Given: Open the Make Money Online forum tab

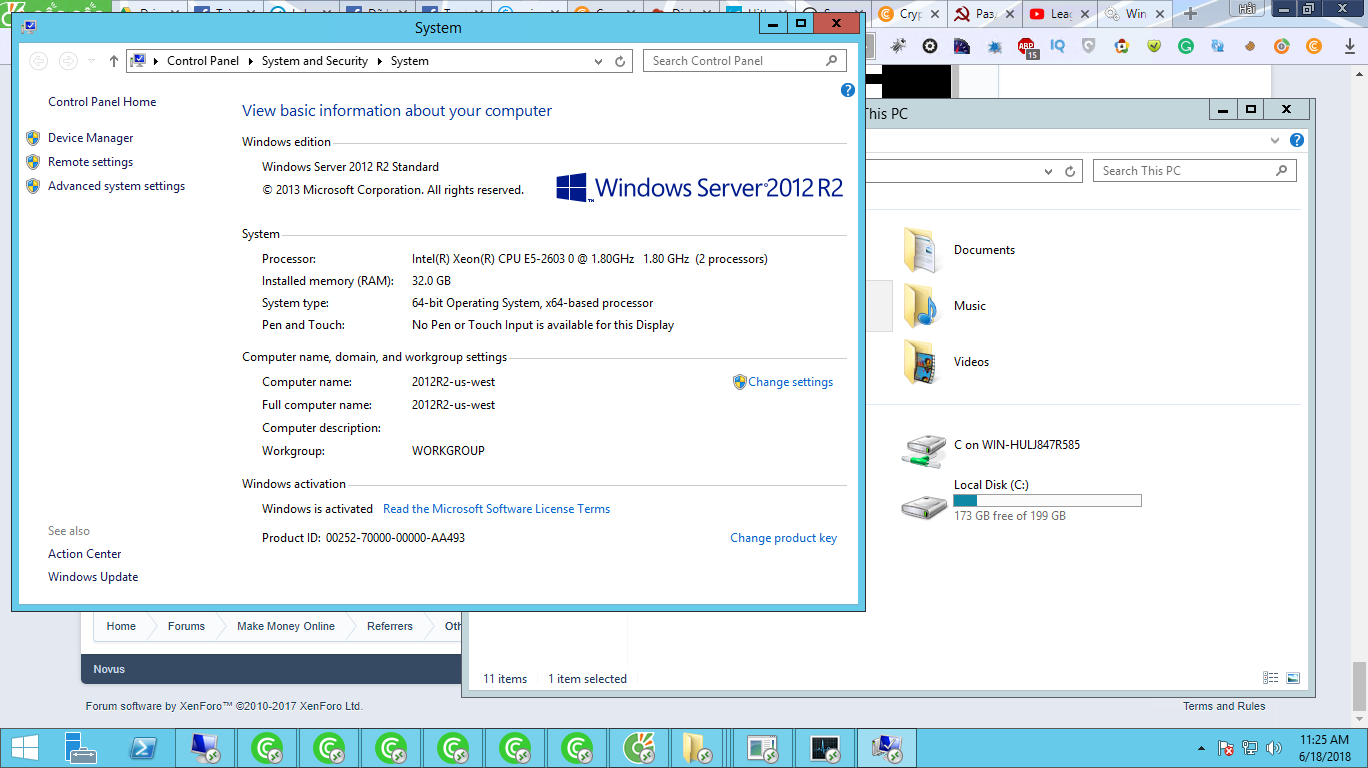Looking at the screenshot, I should pyautogui.click(x=286, y=626).
